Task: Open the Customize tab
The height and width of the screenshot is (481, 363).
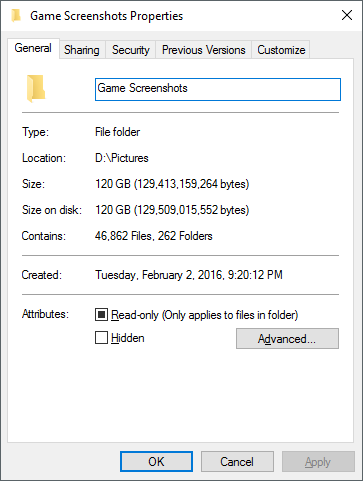Action: [x=281, y=50]
